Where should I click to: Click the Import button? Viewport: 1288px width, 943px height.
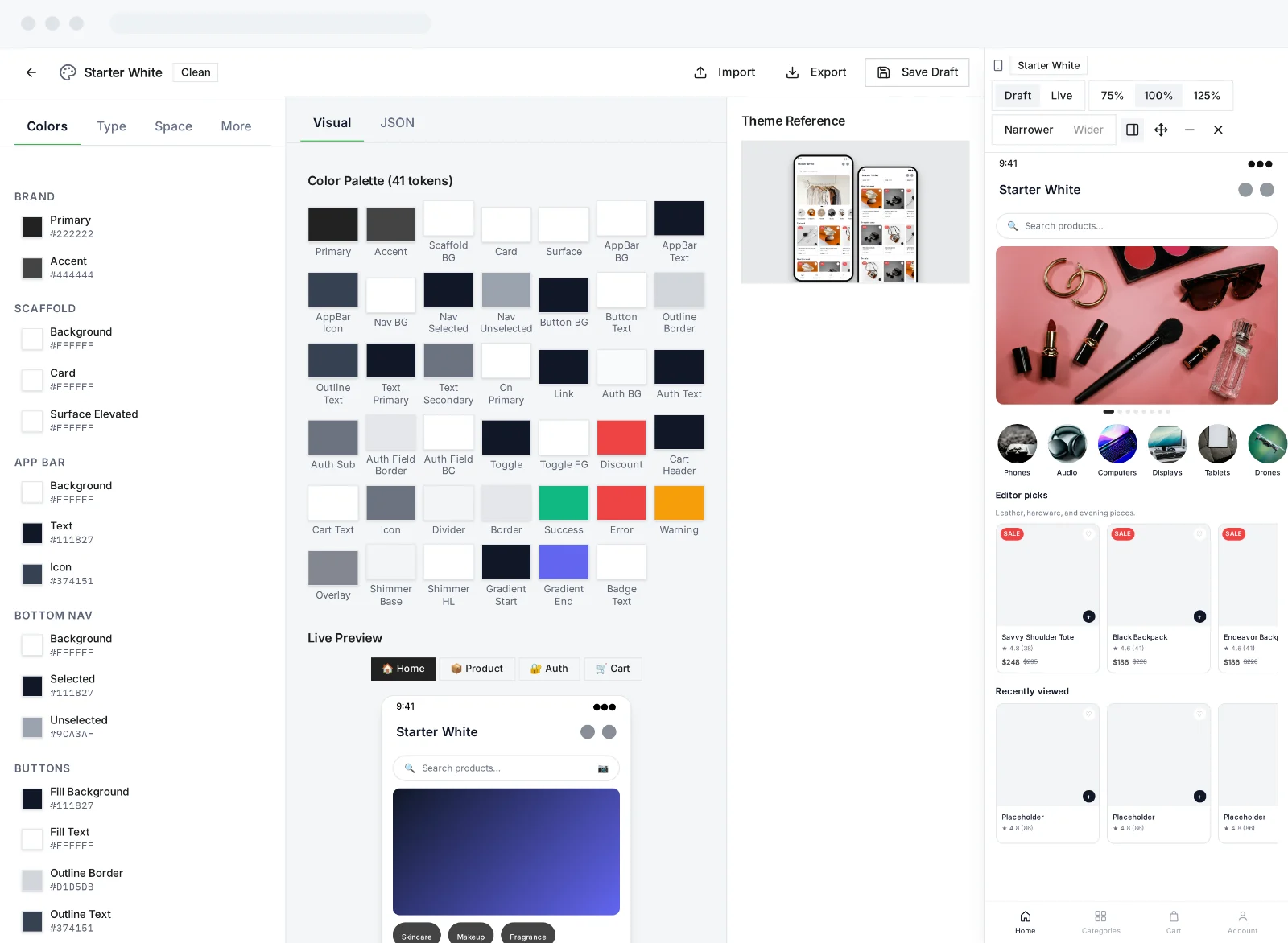724,72
